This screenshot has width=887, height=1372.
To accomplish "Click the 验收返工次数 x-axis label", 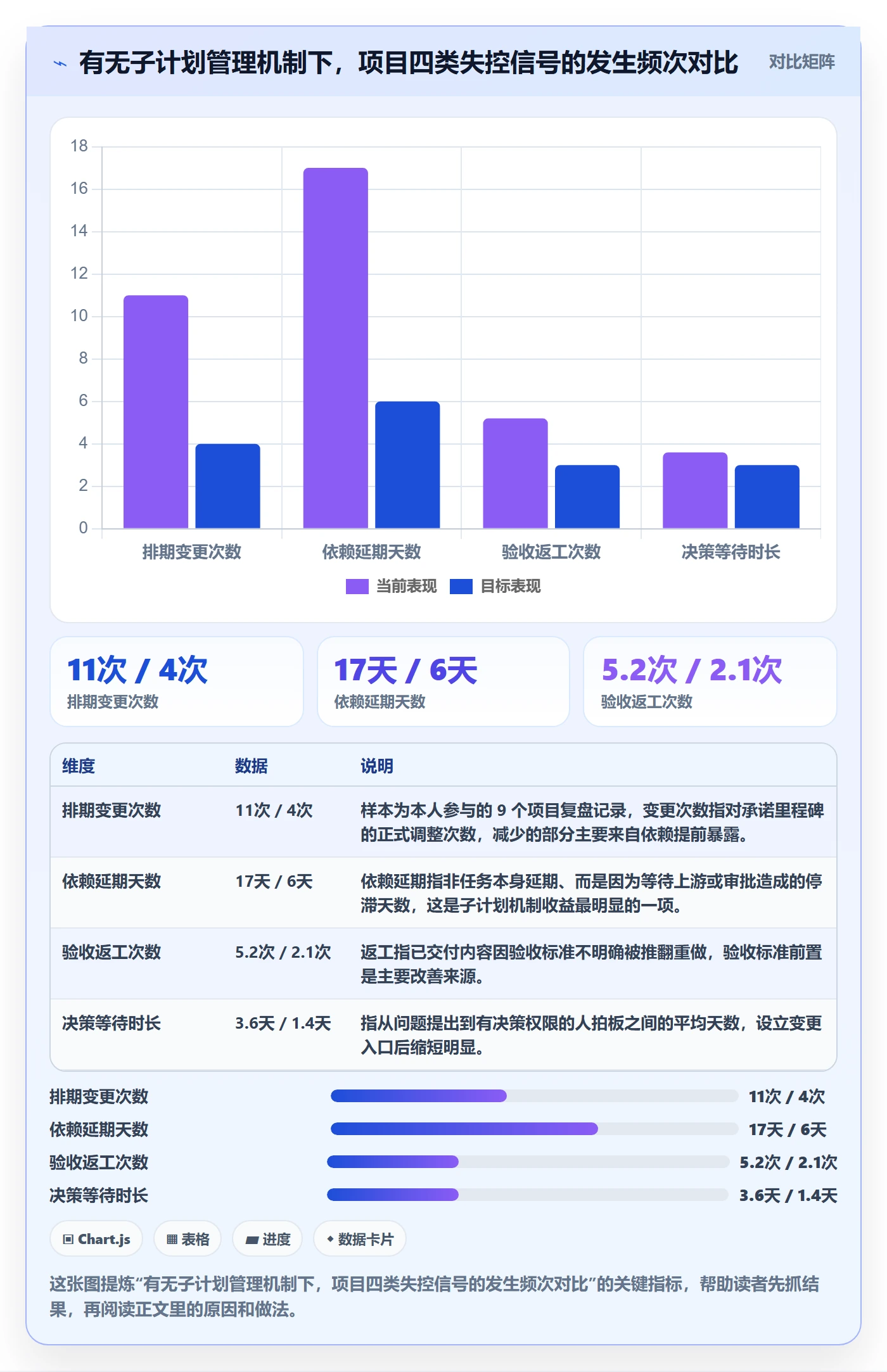I will point(551,552).
